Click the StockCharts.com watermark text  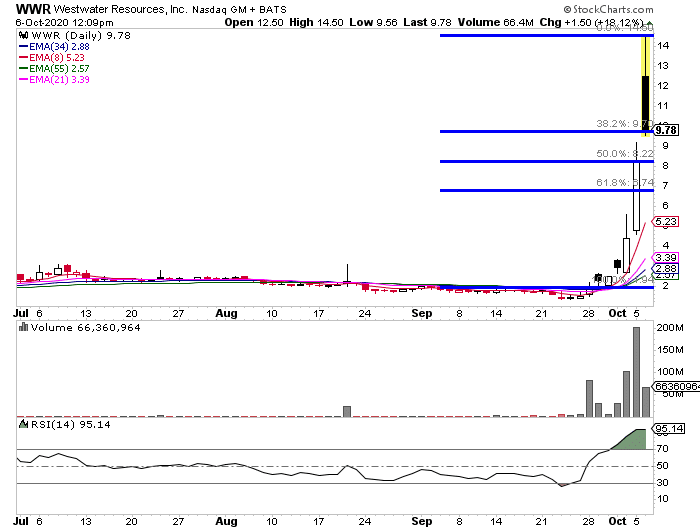tap(608, 9)
